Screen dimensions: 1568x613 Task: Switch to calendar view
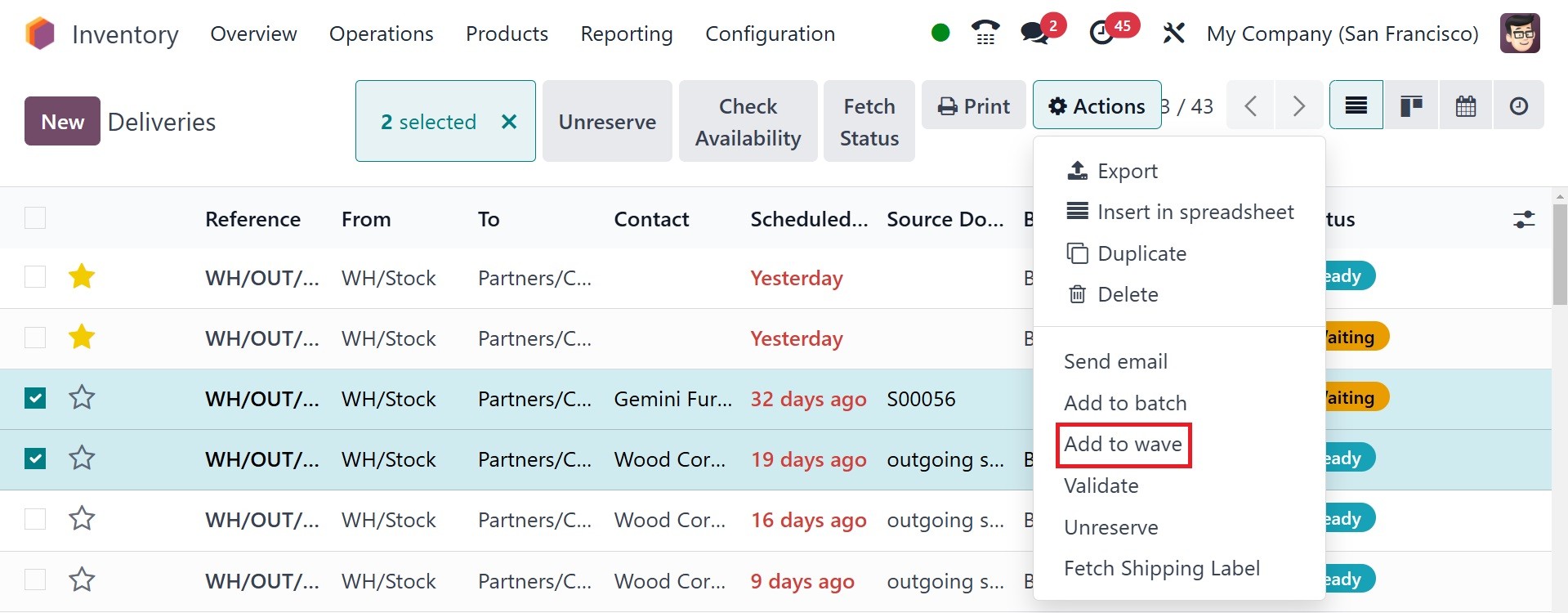coord(1466,105)
